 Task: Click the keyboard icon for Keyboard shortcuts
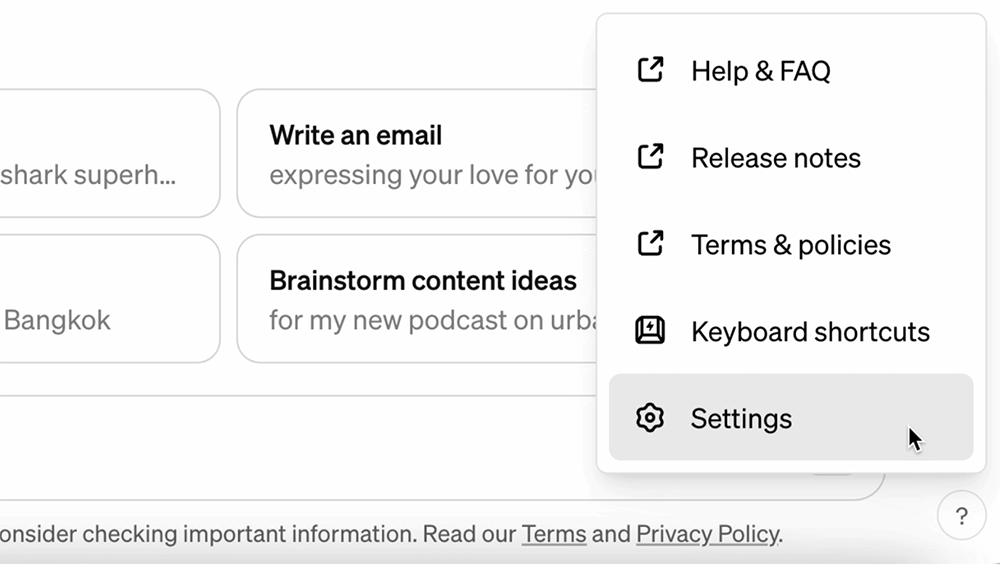650,330
